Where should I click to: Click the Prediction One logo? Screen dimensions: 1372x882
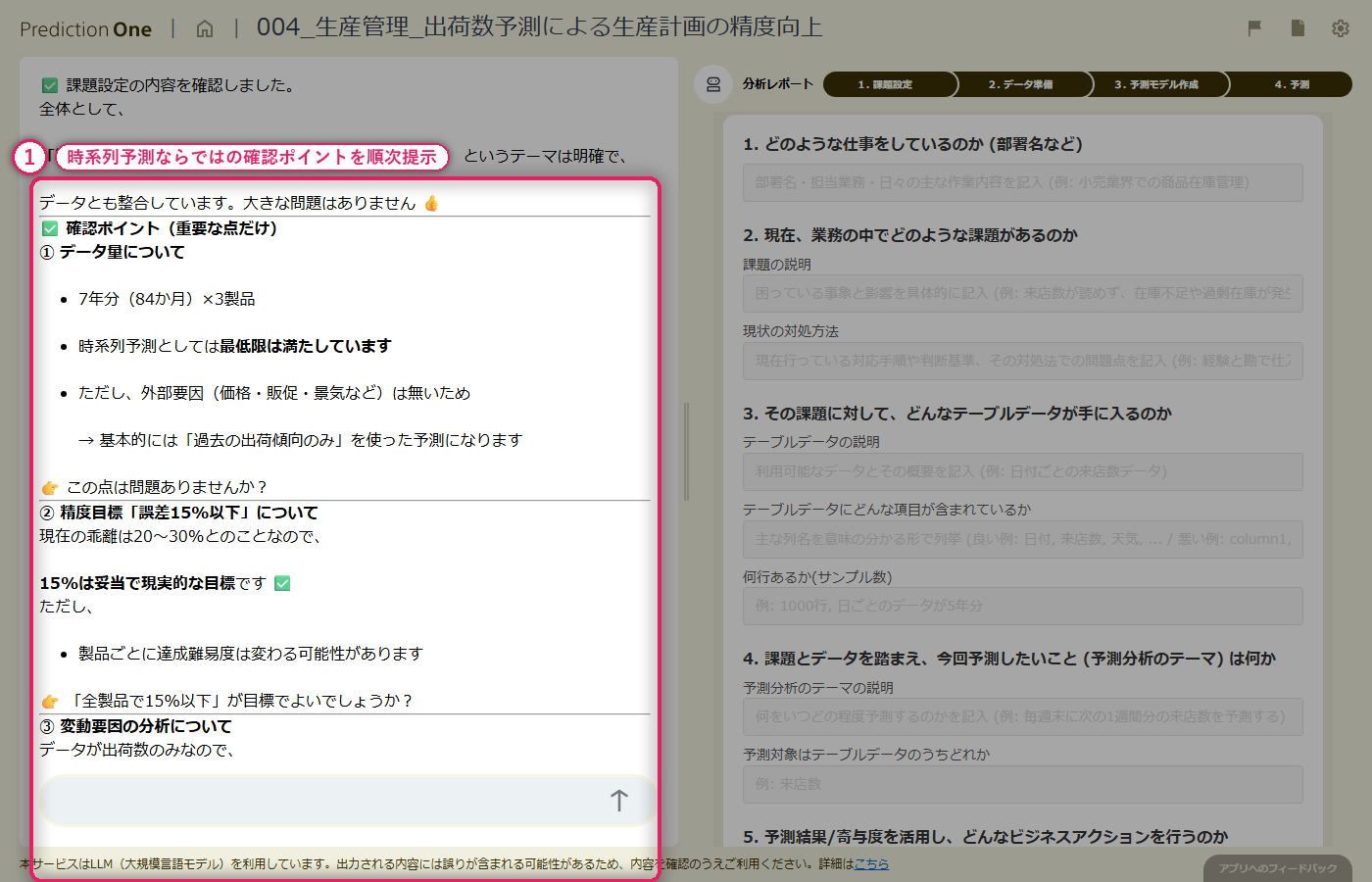tap(85, 29)
